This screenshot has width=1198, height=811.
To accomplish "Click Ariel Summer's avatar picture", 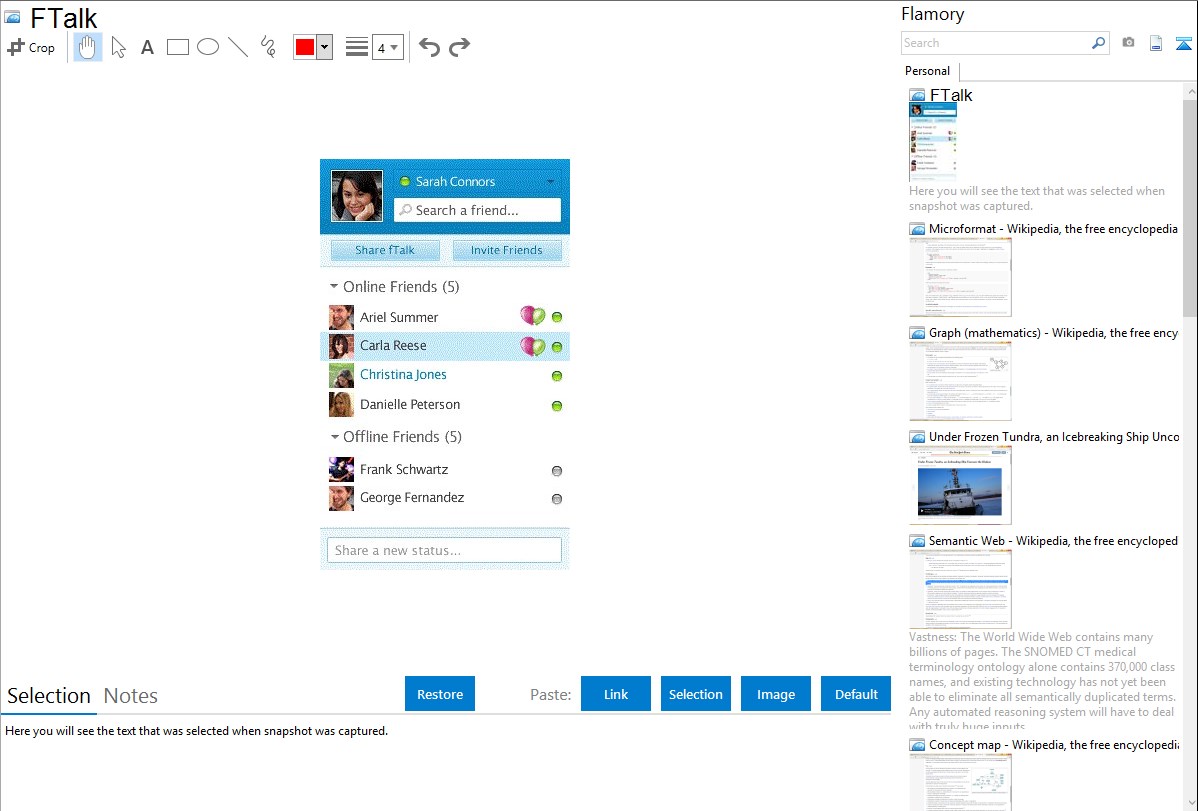I will 342,317.
